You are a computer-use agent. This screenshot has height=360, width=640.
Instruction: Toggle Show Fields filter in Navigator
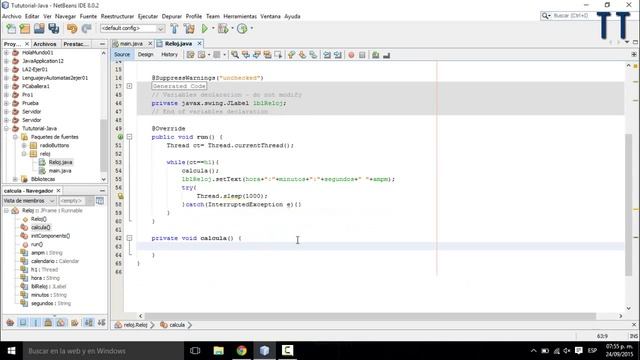click(23, 323)
